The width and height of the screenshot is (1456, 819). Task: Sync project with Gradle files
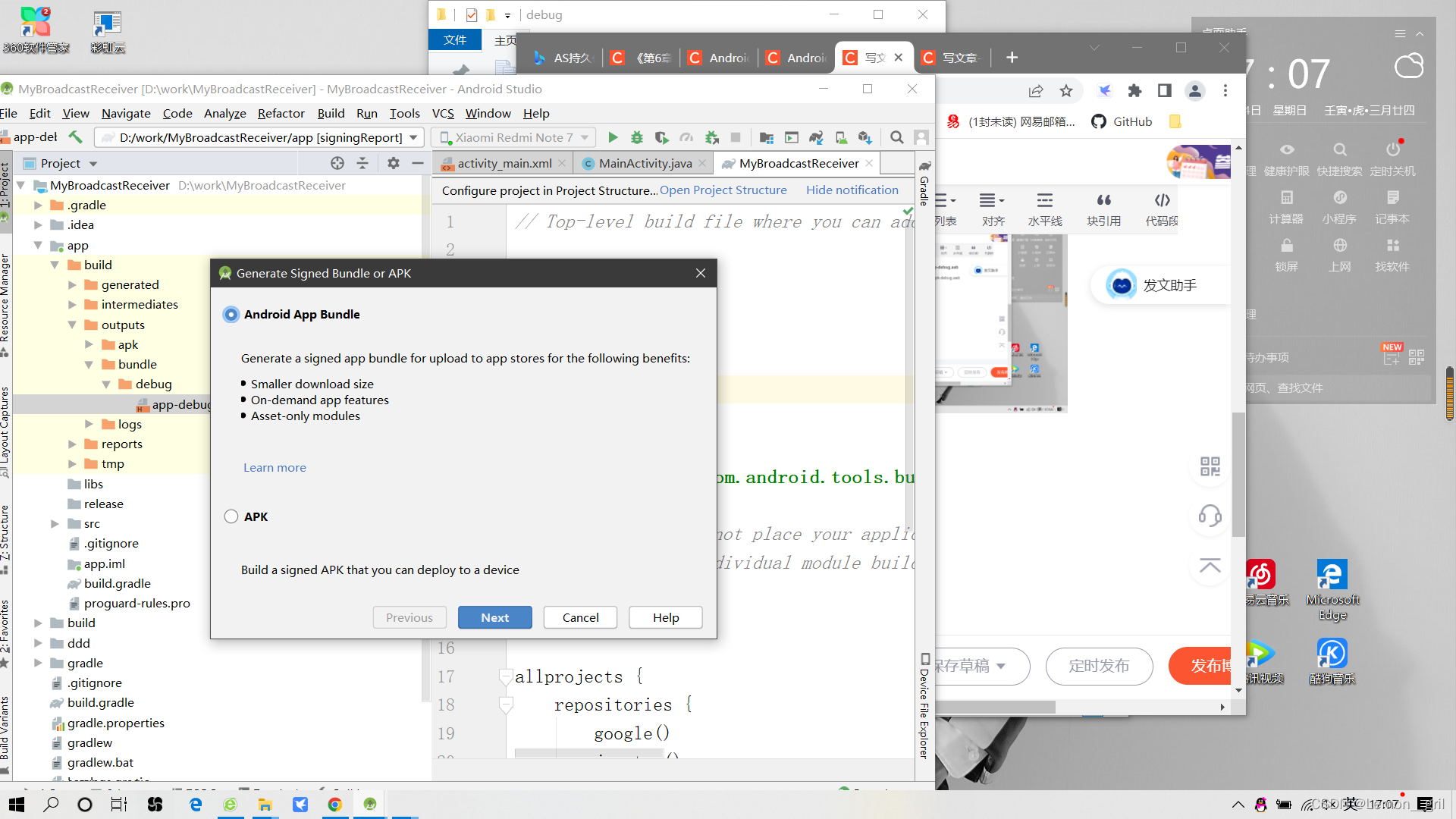816,137
